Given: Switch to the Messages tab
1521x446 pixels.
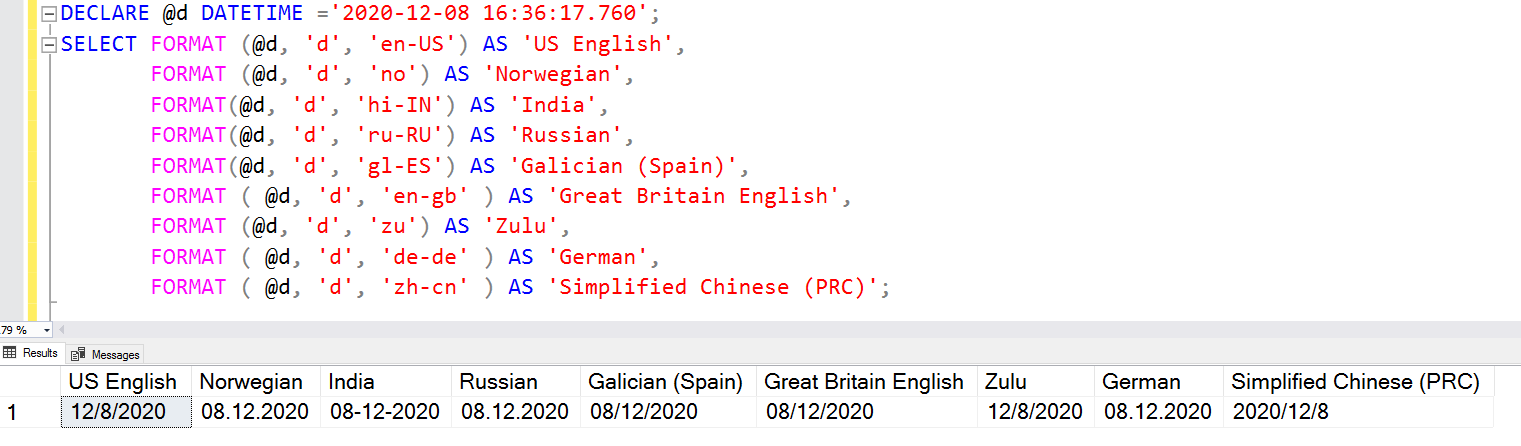Looking at the screenshot, I should (105, 354).
